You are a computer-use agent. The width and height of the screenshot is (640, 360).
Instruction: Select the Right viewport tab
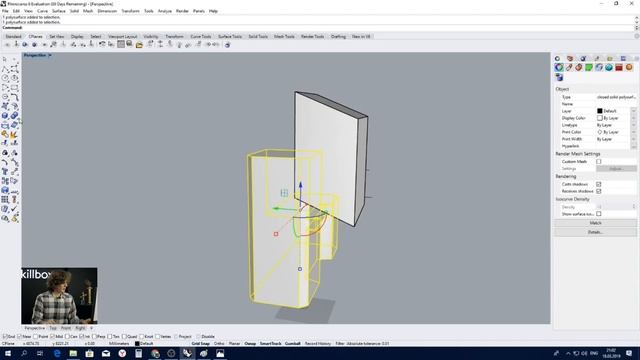pos(80,328)
